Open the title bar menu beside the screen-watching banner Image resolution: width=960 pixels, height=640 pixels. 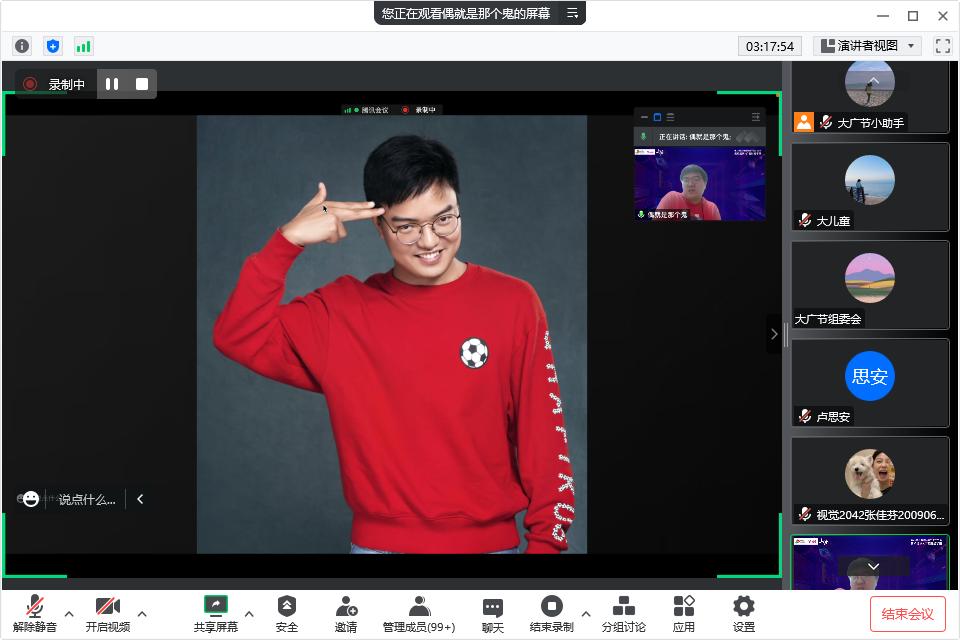coord(572,14)
